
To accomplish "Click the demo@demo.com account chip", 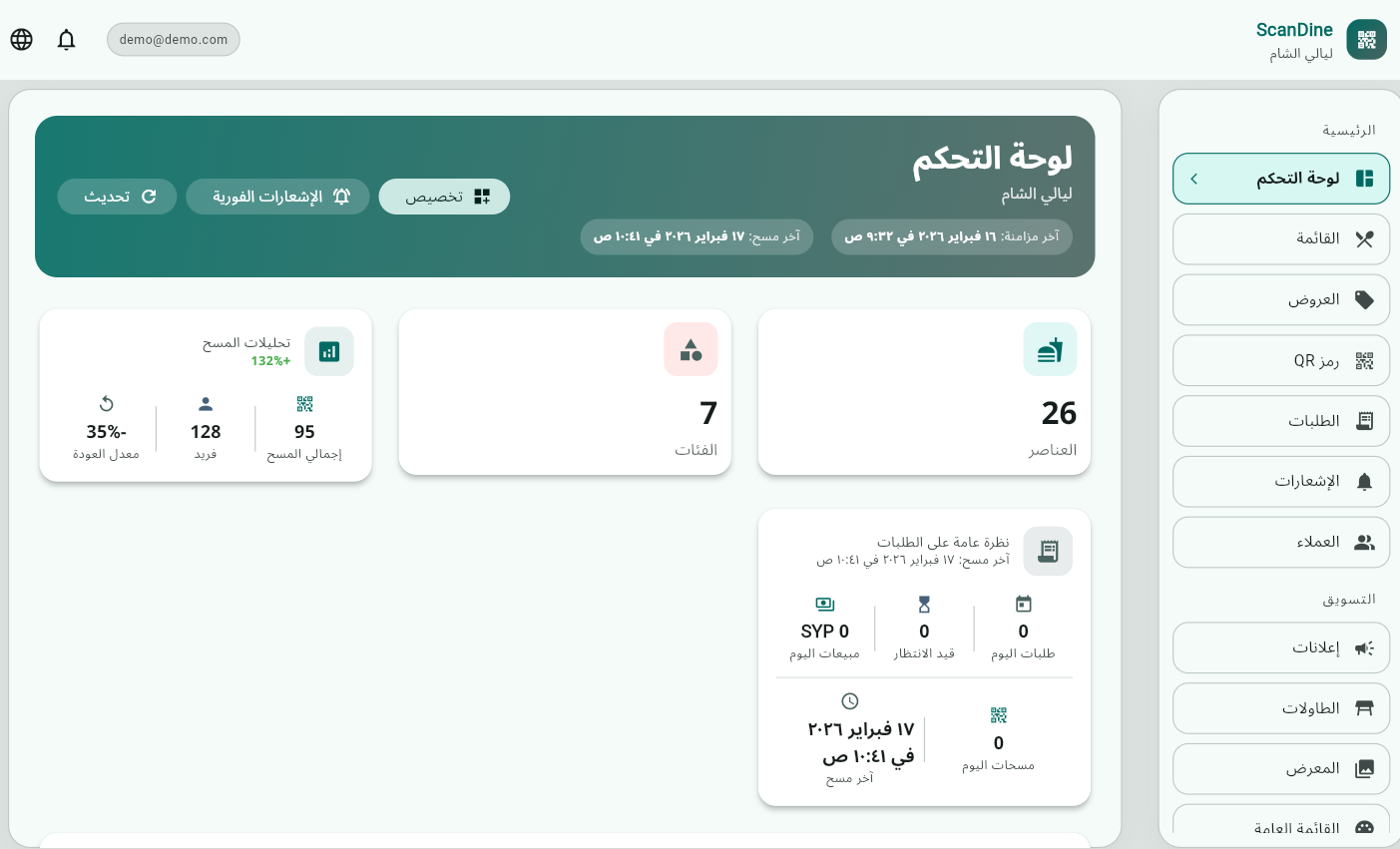I will (174, 40).
